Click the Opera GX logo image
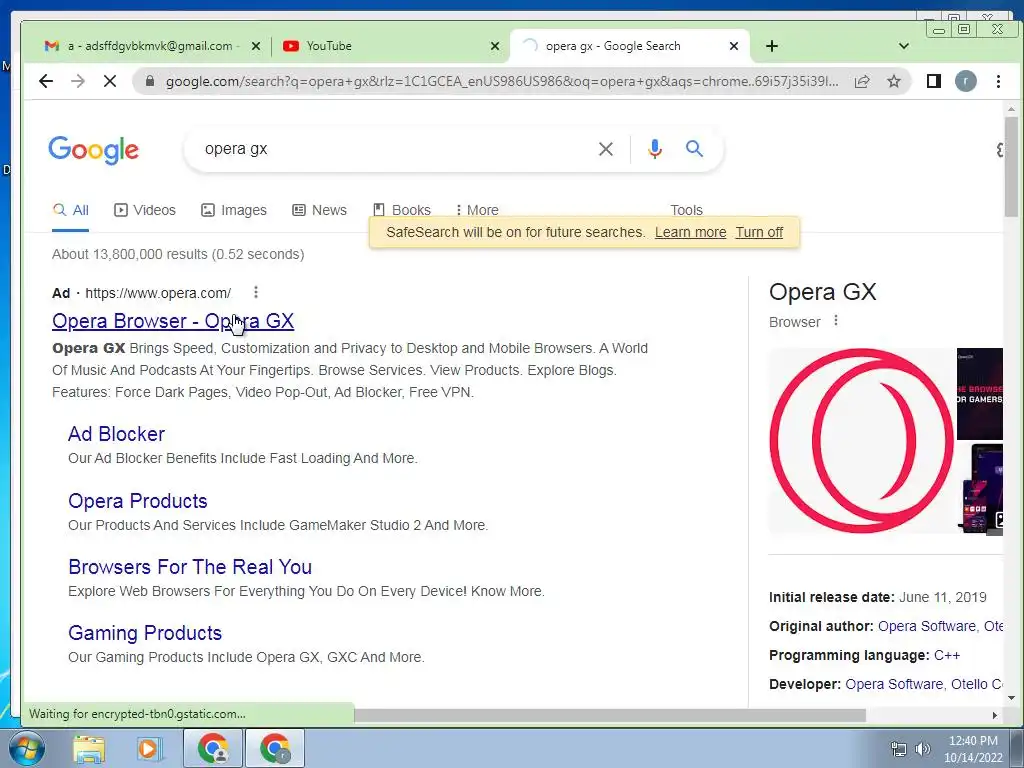Viewport: 1024px width, 768px height. [x=861, y=441]
